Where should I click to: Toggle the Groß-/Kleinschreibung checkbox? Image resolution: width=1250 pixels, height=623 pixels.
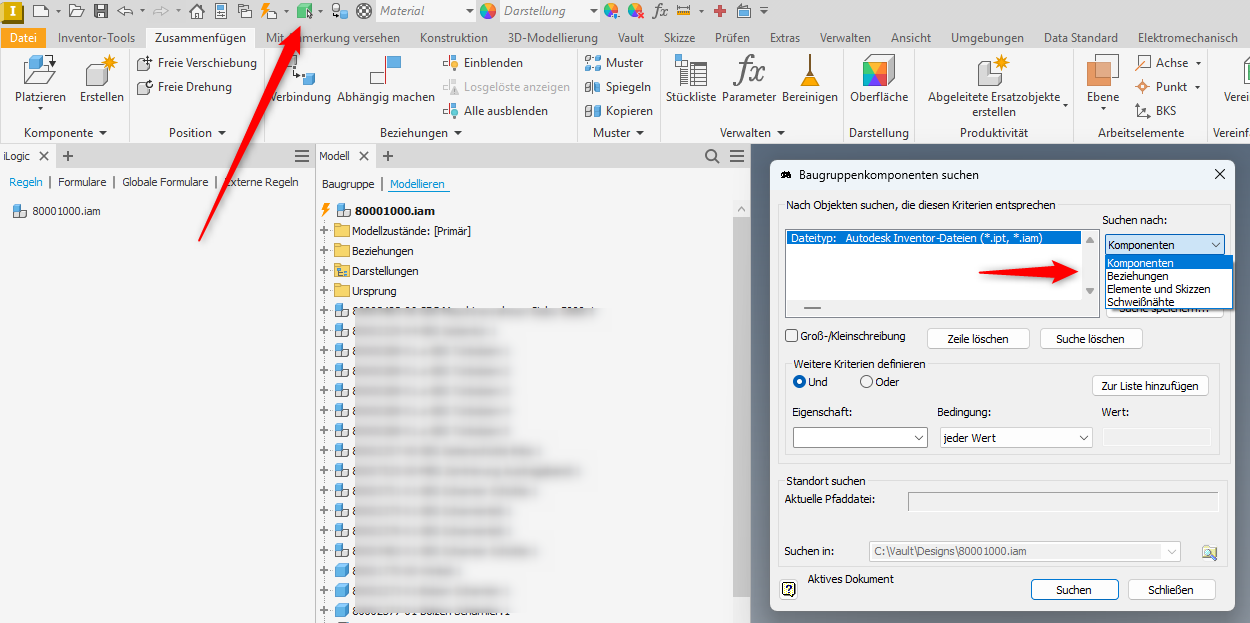click(792, 336)
